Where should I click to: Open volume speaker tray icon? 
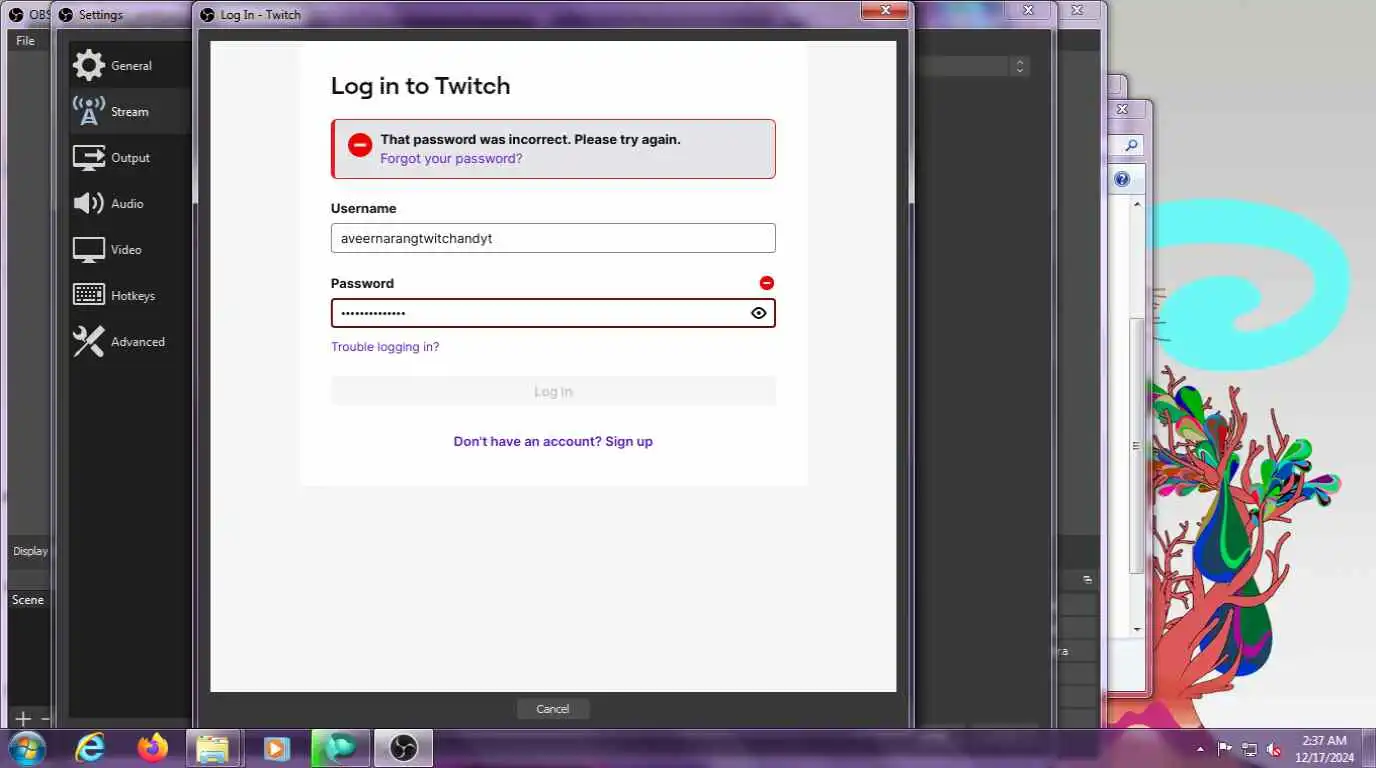(x=1274, y=749)
